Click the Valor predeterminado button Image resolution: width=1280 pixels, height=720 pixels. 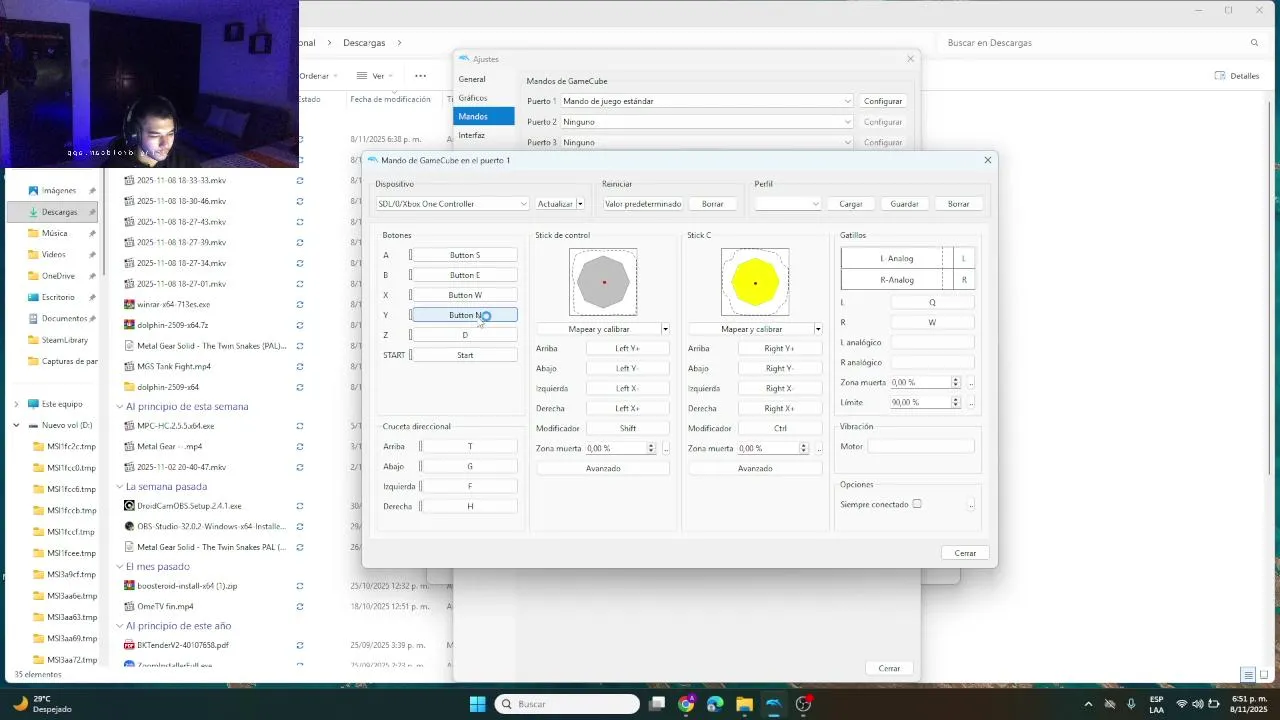[x=643, y=204]
